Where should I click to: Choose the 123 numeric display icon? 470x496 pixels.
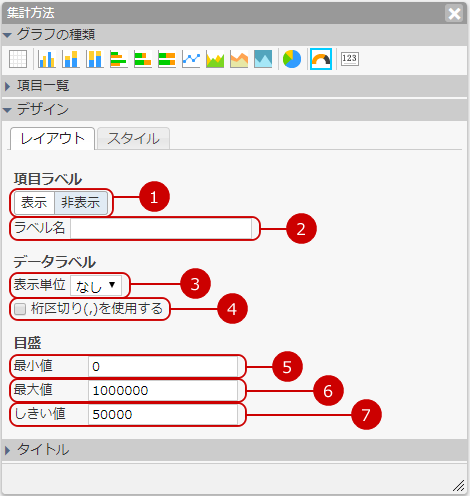[350, 59]
